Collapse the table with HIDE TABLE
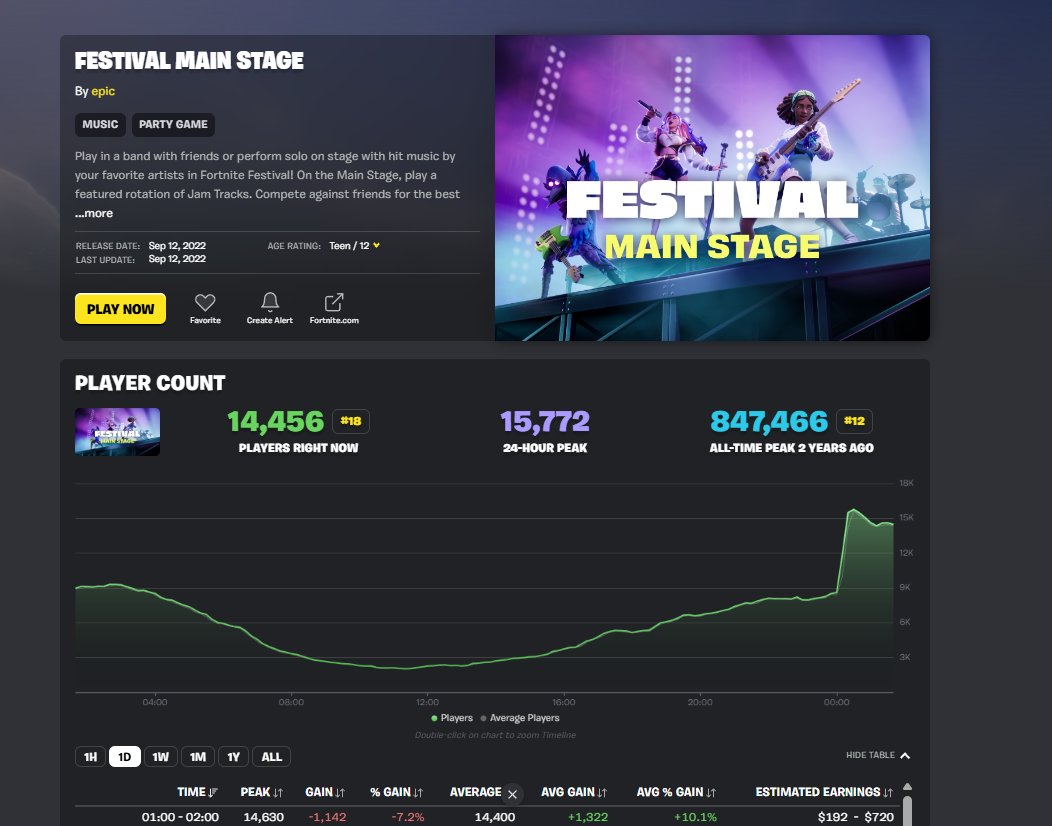 pyautogui.click(x=878, y=756)
